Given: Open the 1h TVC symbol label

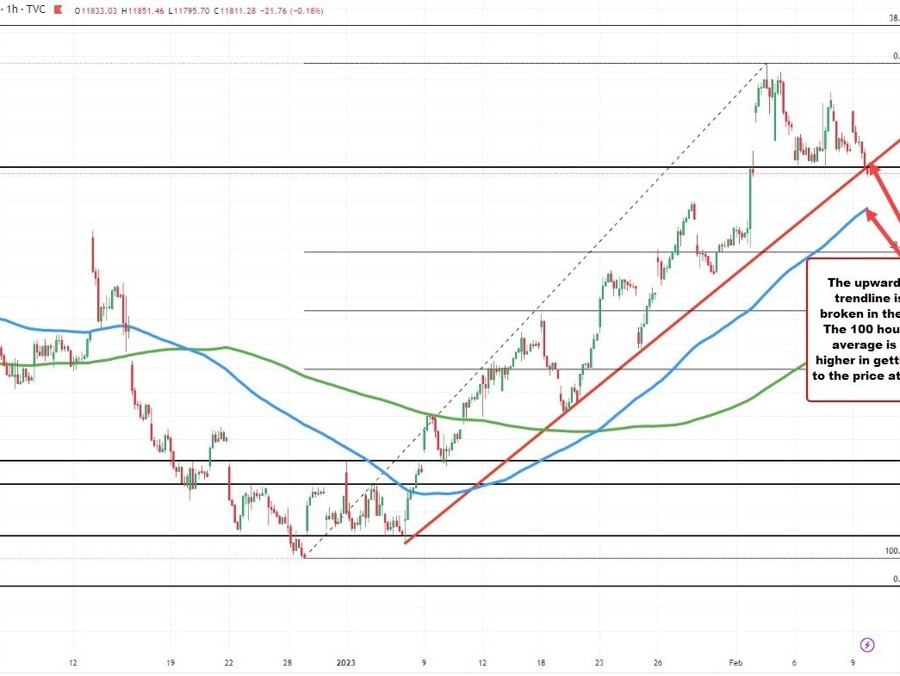Looking at the screenshot, I should 27,11.
